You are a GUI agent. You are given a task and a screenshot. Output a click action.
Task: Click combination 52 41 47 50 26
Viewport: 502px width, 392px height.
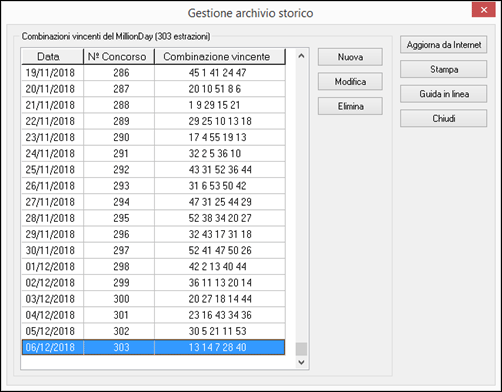220,250
